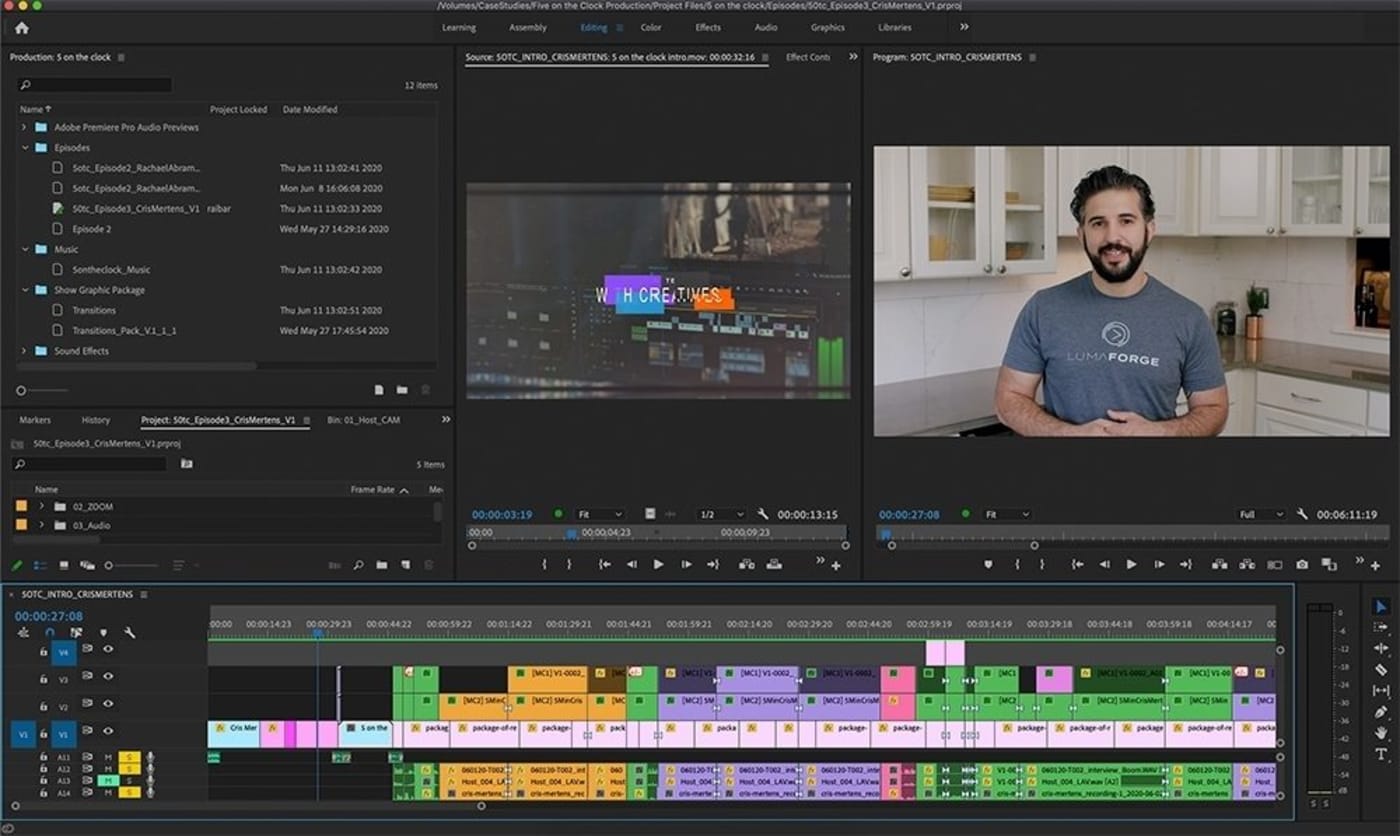Select the Track Select Forward tool
This screenshot has width=1400, height=836.
coord(1381,627)
